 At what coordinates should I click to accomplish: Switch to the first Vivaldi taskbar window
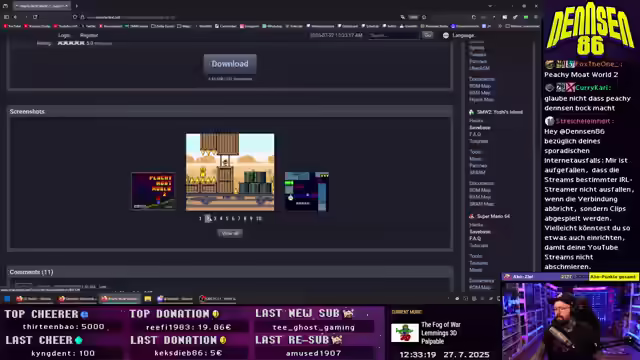34,299
